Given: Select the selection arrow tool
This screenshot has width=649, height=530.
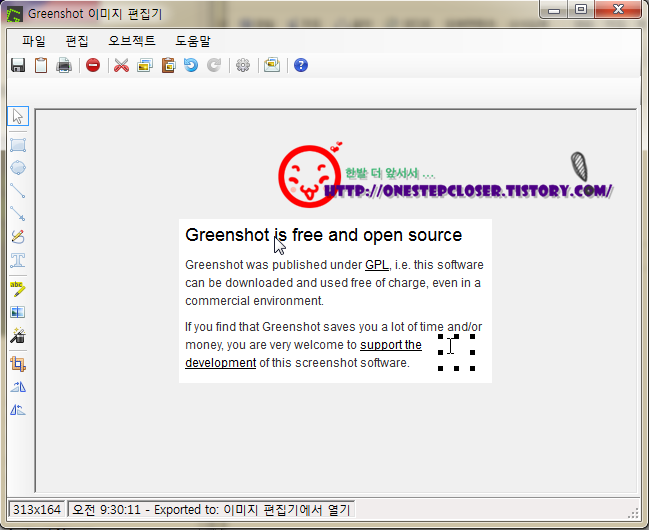Looking at the screenshot, I should point(18,116).
